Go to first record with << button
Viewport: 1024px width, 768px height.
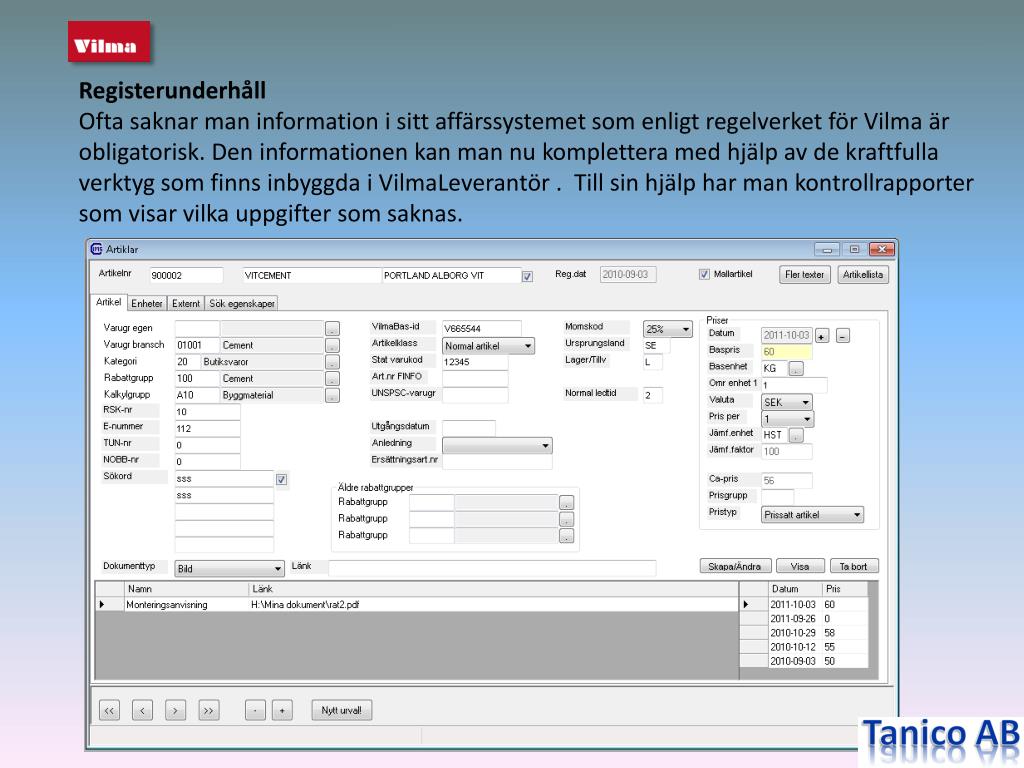tap(109, 711)
